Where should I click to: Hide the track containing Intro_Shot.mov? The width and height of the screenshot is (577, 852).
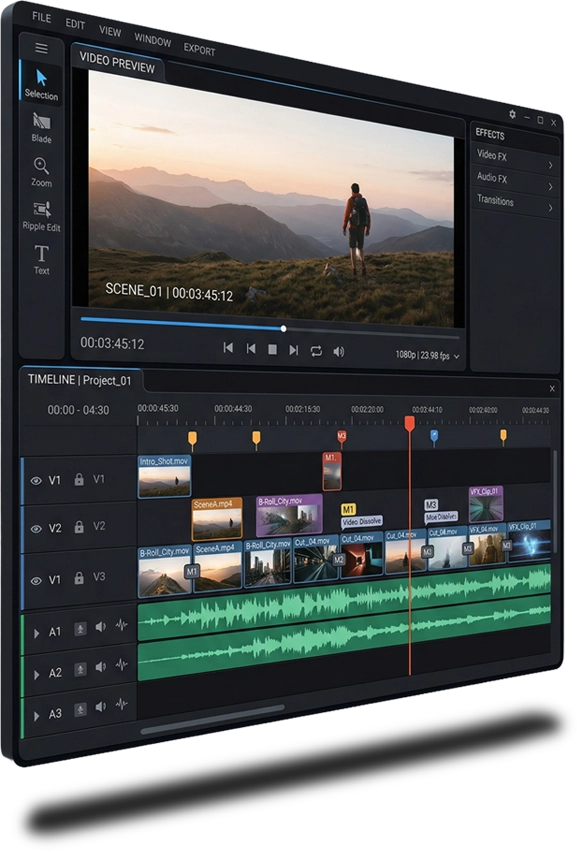tap(36, 481)
